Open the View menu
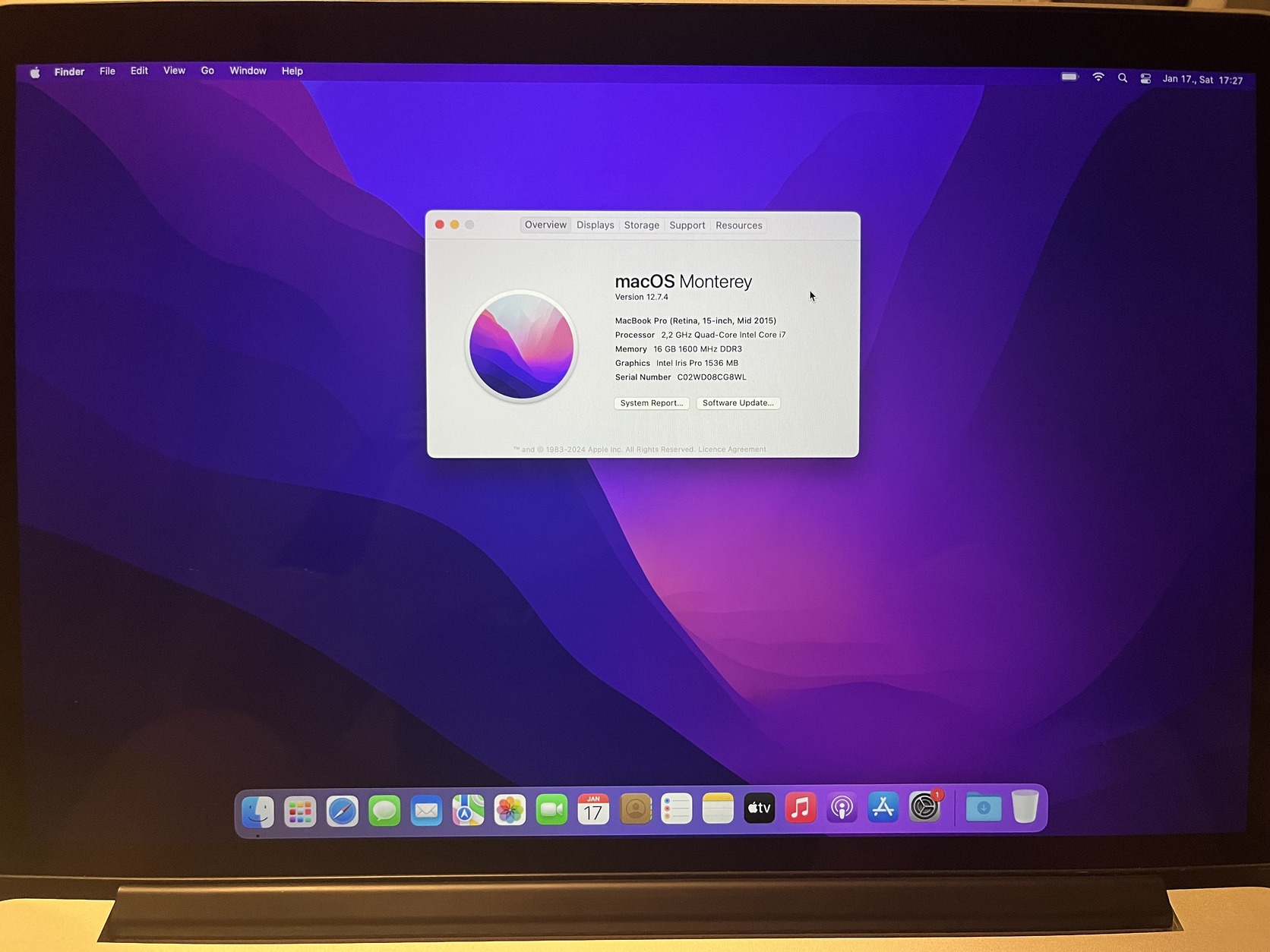The height and width of the screenshot is (952, 1270). pos(174,71)
